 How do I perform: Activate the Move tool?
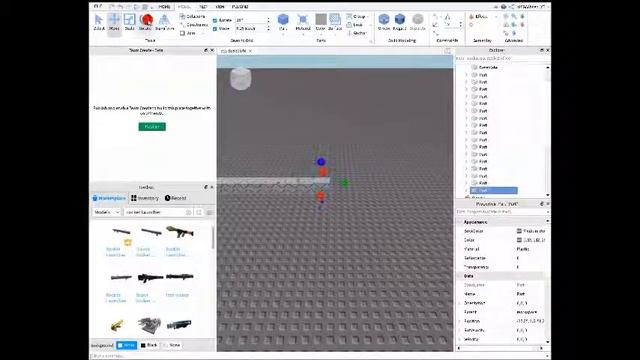[114, 22]
